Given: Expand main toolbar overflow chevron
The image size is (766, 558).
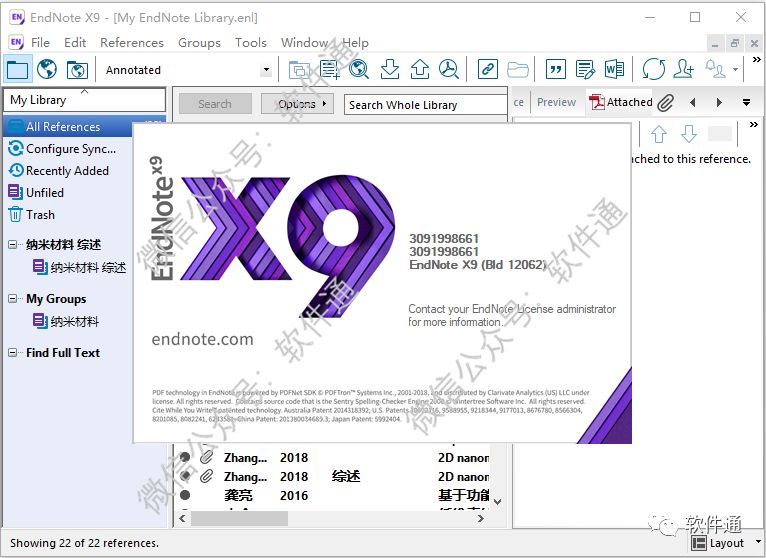Looking at the screenshot, I should (757, 60).
